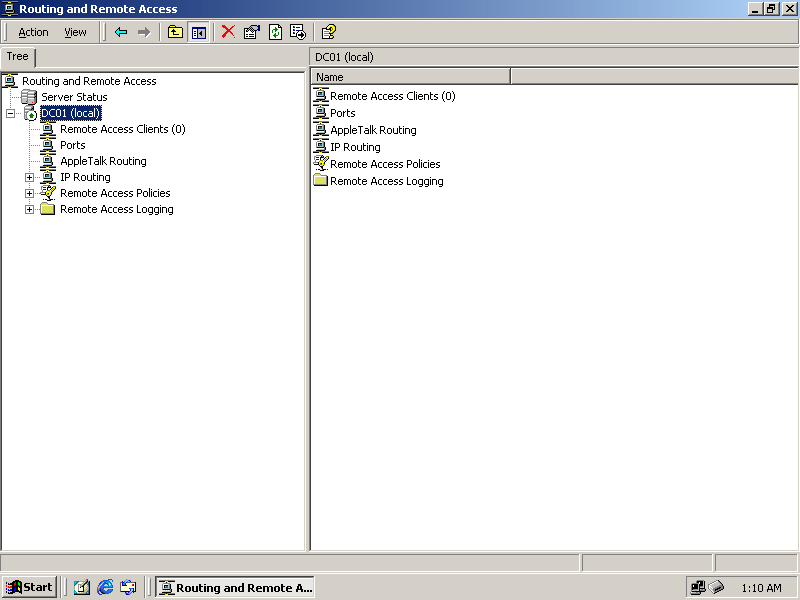Click the Help toolbar icon

pyautogui.click(x=328, y=32)
